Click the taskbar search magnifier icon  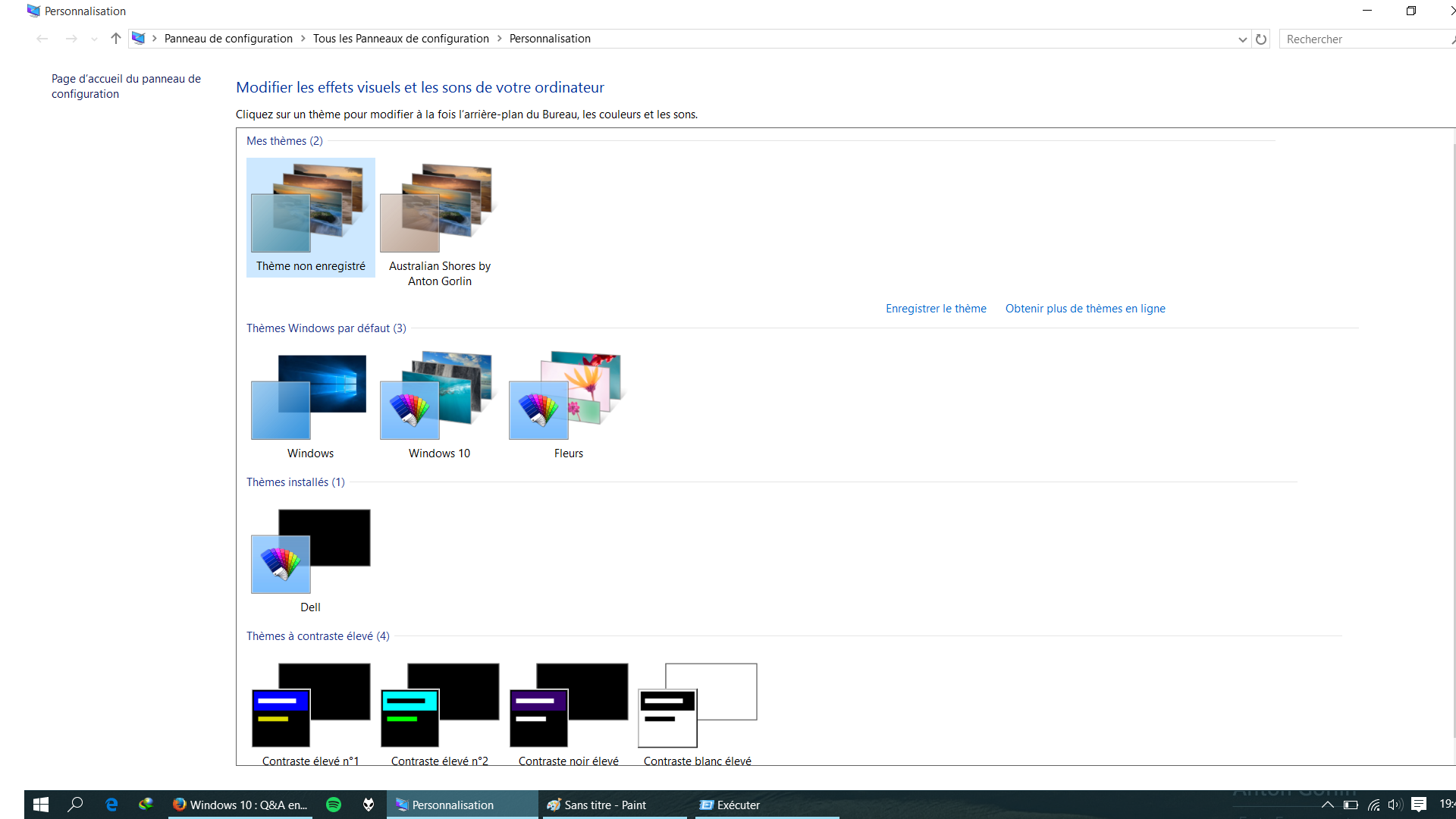click(x=75, y=805)
